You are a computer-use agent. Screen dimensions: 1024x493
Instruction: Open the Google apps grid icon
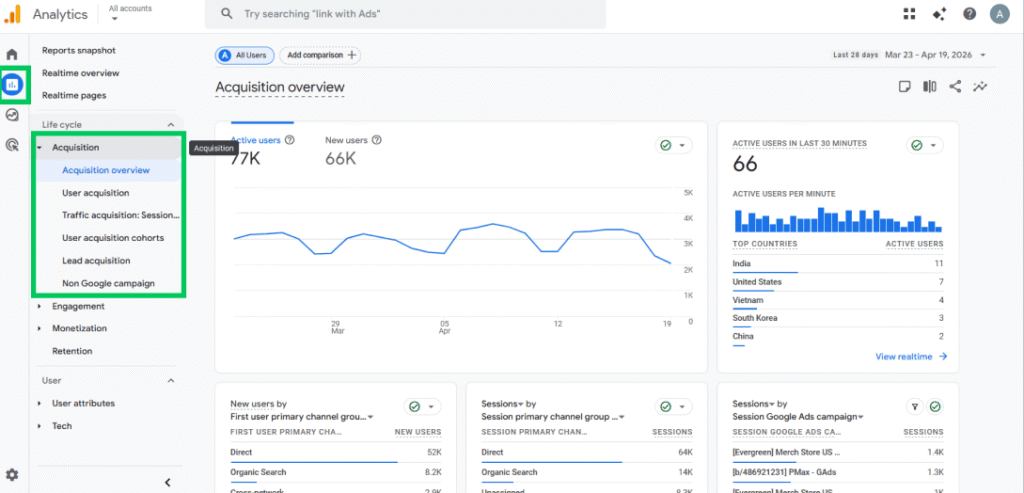[x=909, y=14]
